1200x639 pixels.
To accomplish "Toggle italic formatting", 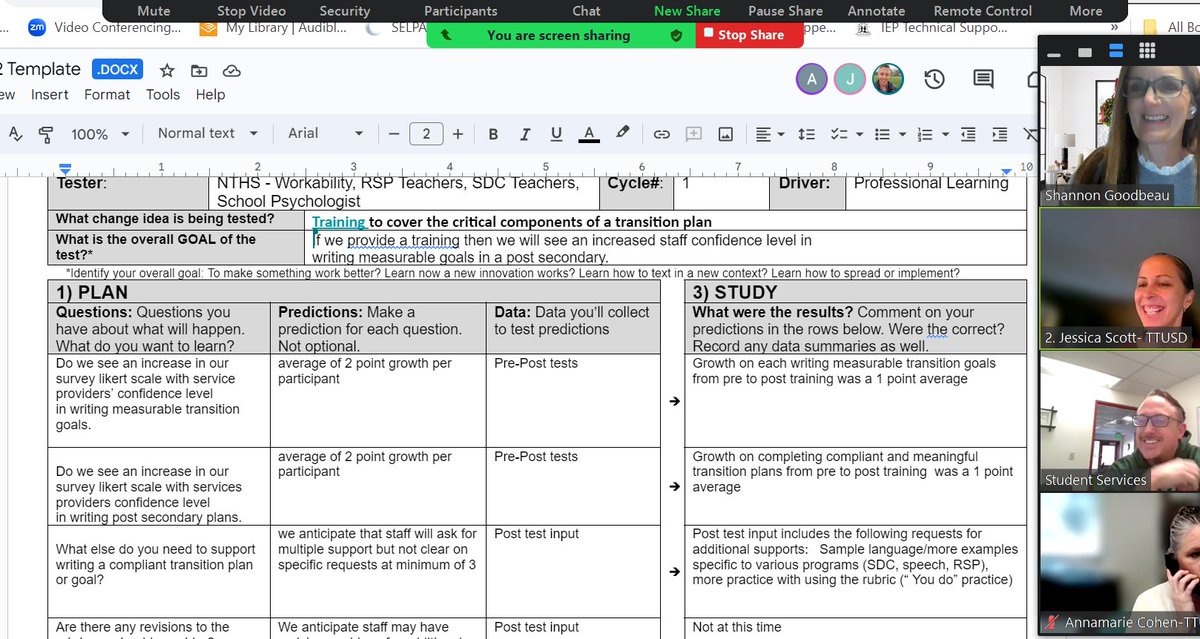I will click(525, 133).
